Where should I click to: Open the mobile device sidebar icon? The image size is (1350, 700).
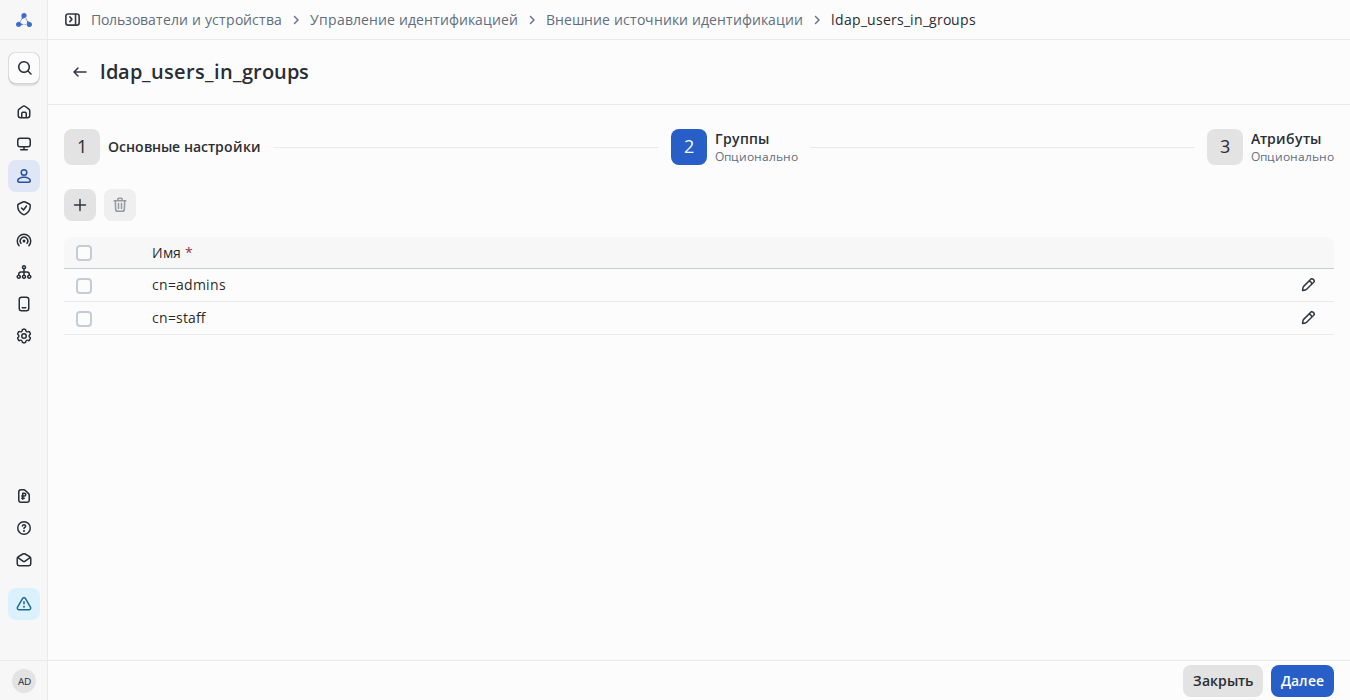pos(24,304)
